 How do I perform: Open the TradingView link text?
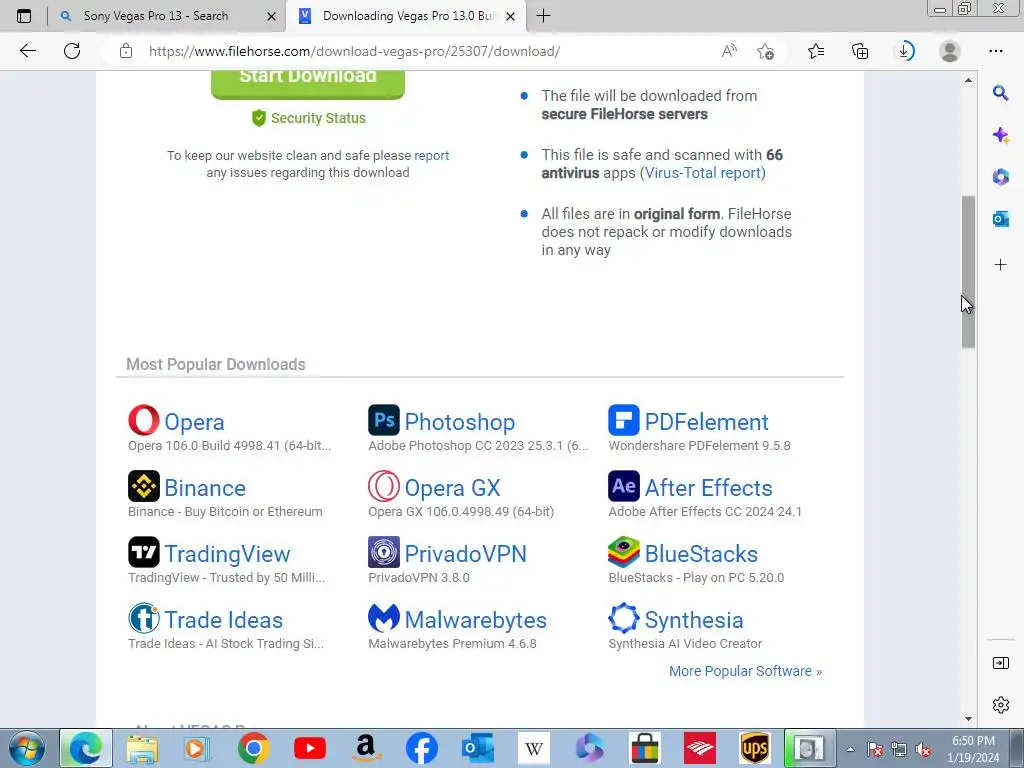coord(227,554)
